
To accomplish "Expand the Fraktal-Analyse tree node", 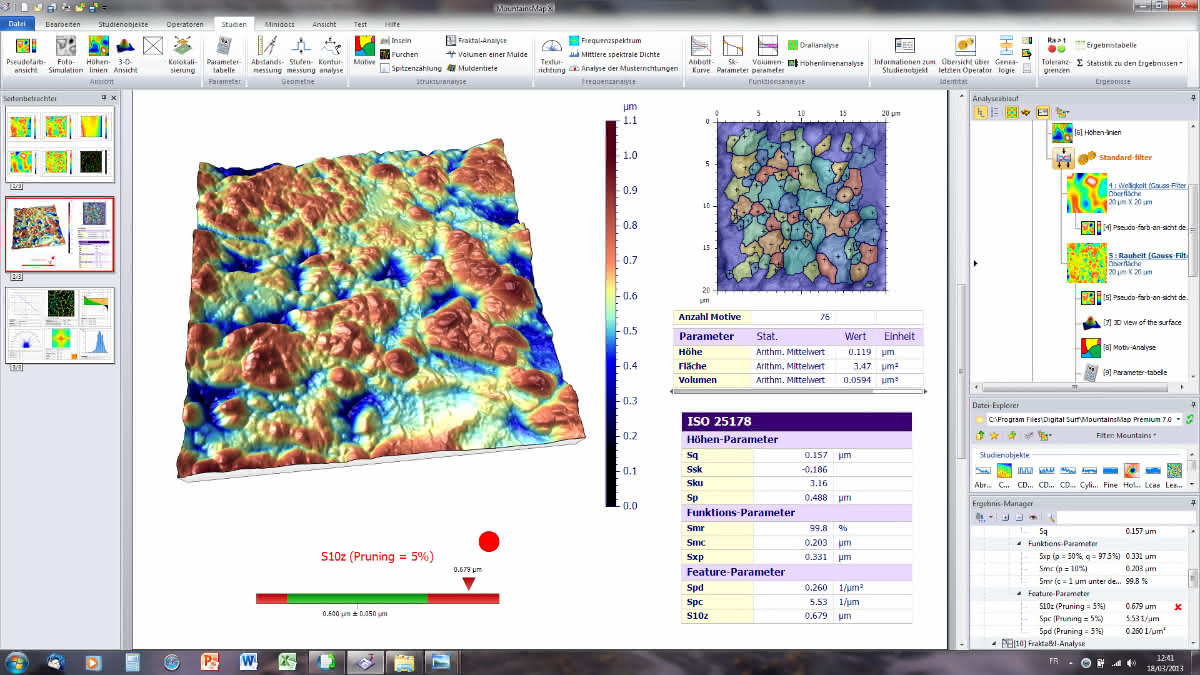I will (995, 643).
